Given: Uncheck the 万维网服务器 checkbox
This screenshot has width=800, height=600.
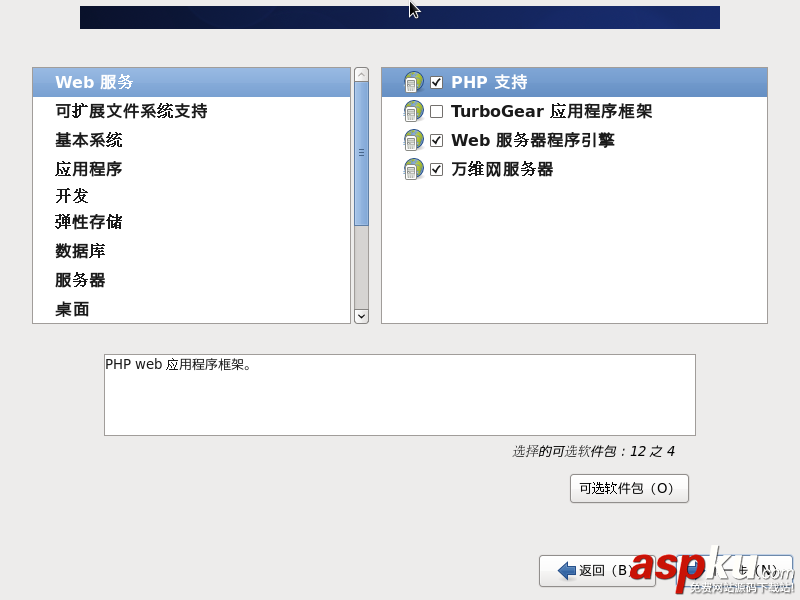Looking at the screenshot, I should point(437,169).
